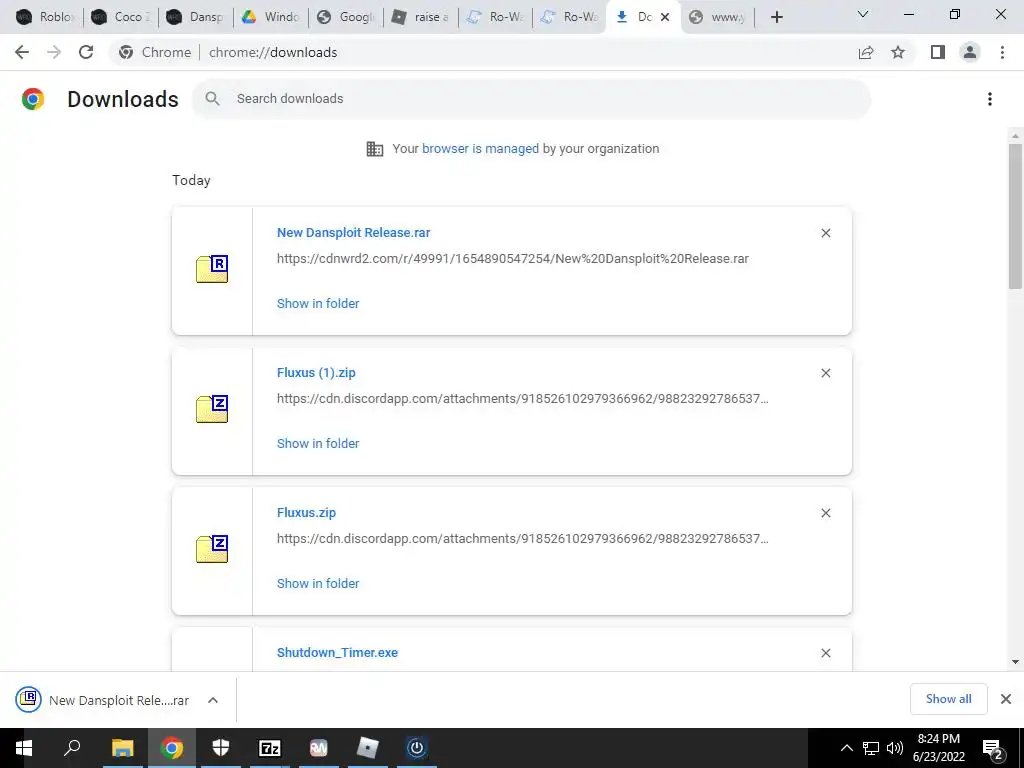Click the scrollbar down arrow

[x=1015, y=662]
